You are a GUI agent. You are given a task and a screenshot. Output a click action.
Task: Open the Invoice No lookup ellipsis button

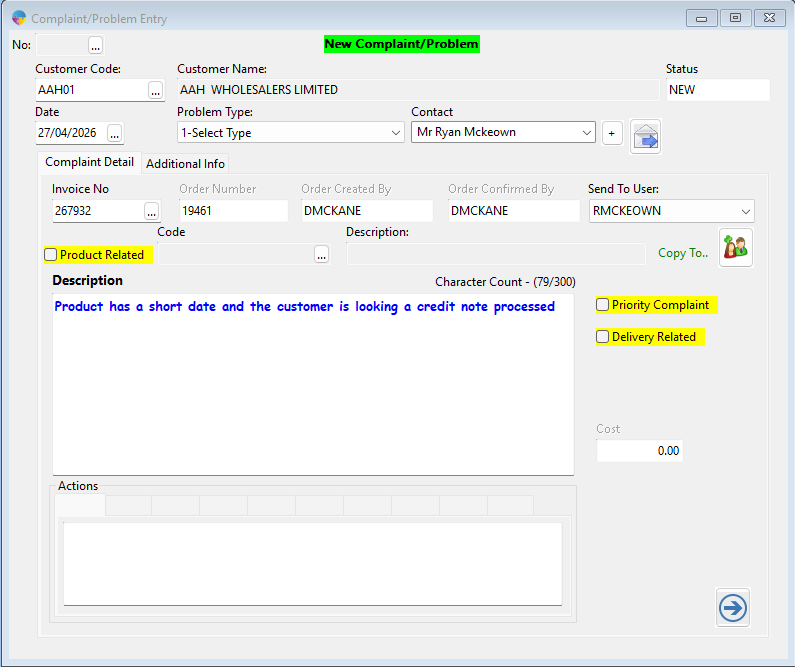point(151,211)
